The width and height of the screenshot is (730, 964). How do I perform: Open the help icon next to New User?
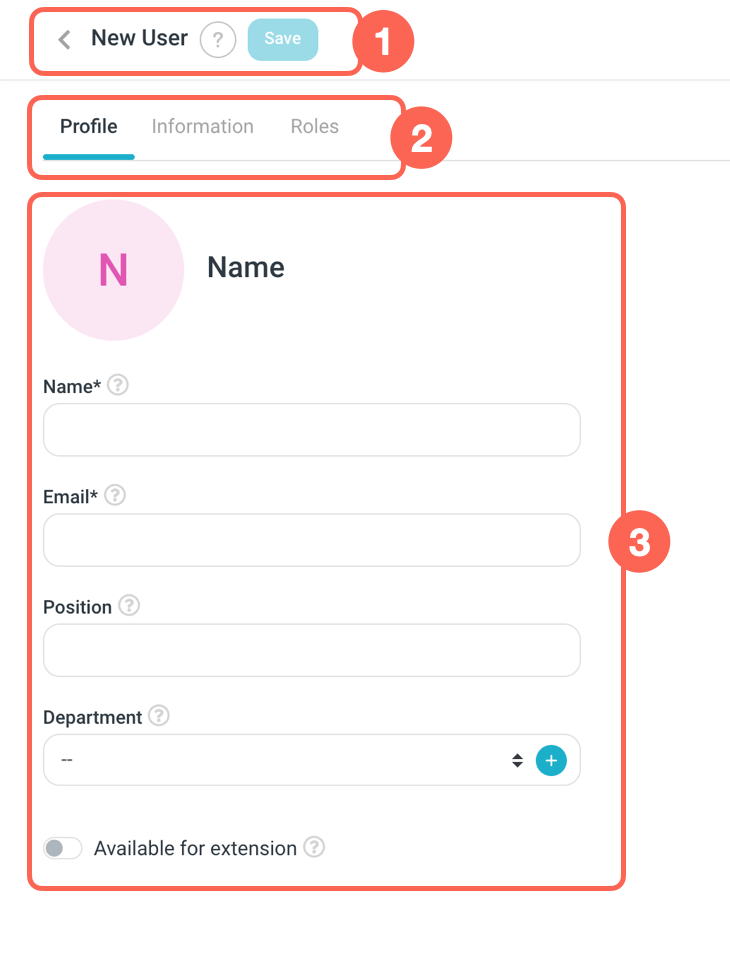coord(218,40)
